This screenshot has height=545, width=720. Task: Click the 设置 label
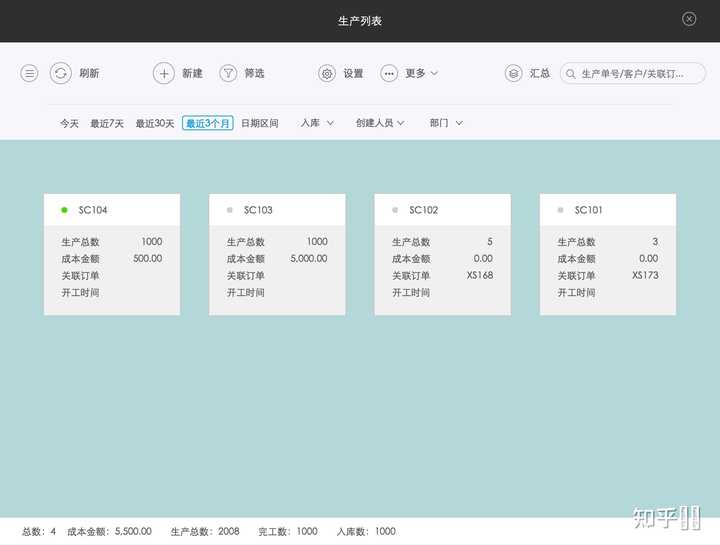pos(353,73)
